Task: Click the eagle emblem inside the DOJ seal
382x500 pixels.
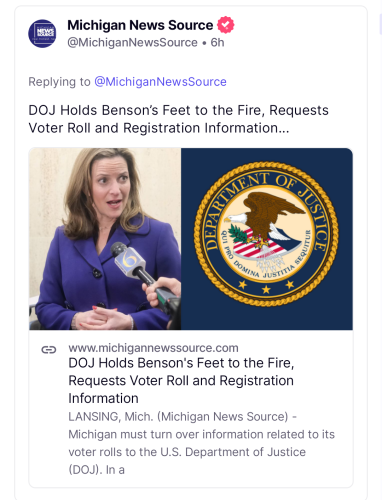Action: click(x=265, y=220)
